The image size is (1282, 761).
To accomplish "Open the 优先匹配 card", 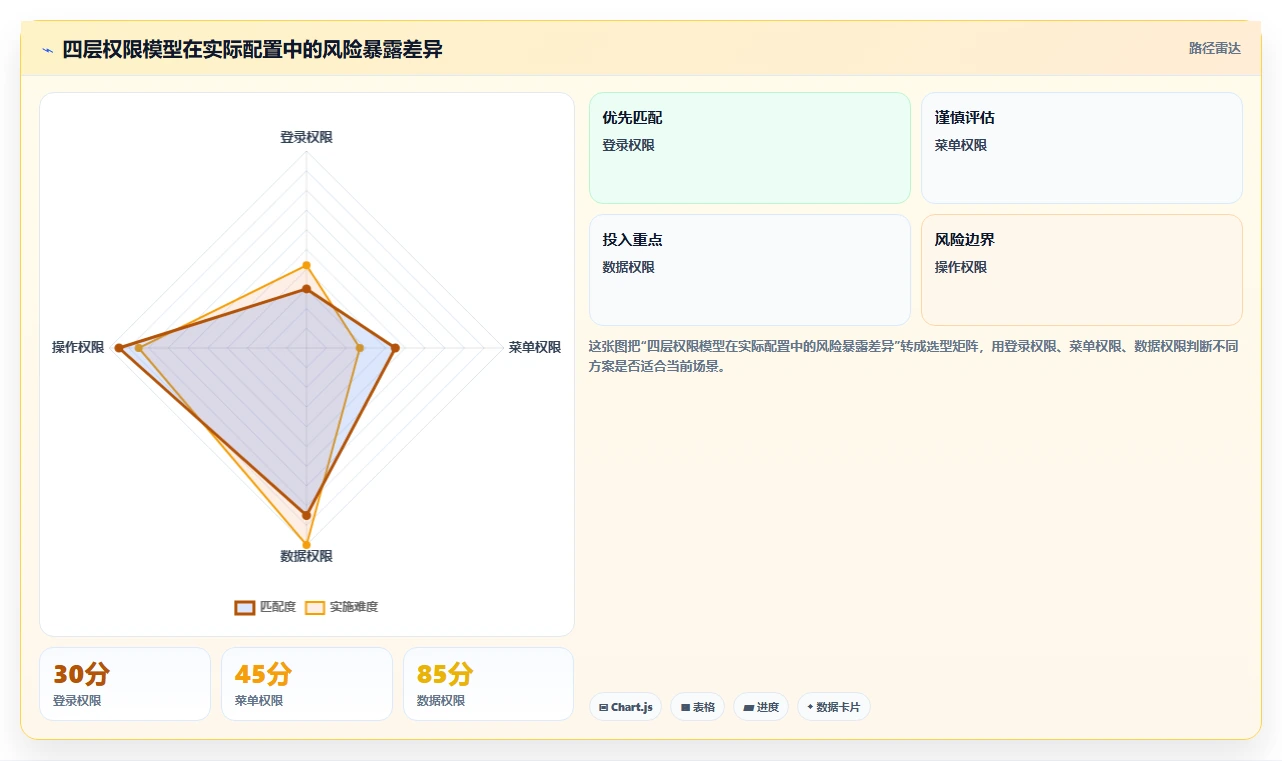I will click(750, 148).
